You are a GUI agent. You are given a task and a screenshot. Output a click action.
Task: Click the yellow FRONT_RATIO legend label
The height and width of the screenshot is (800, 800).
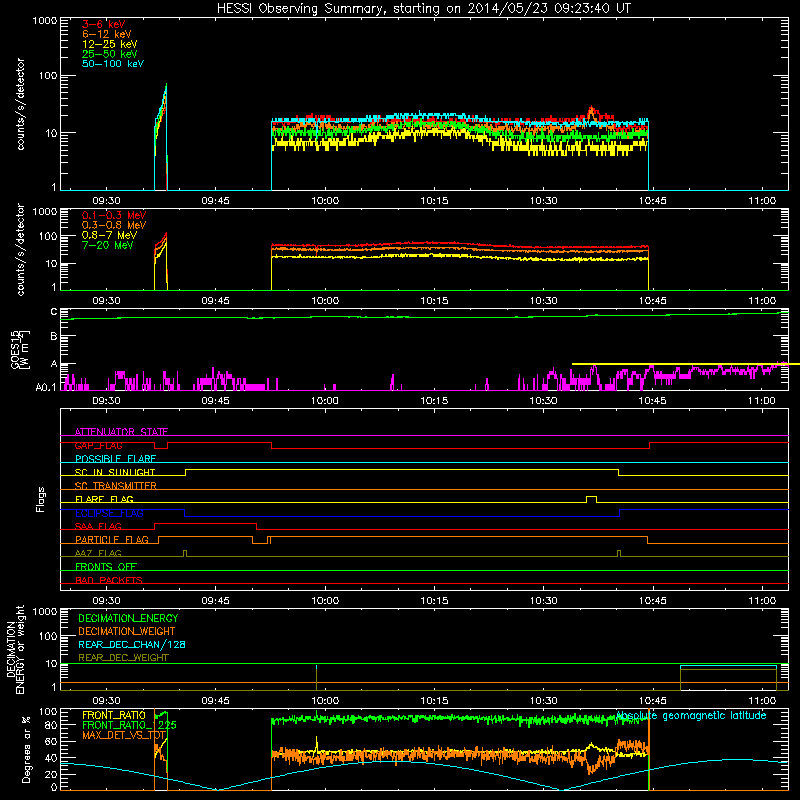click(x=114, y=715)
